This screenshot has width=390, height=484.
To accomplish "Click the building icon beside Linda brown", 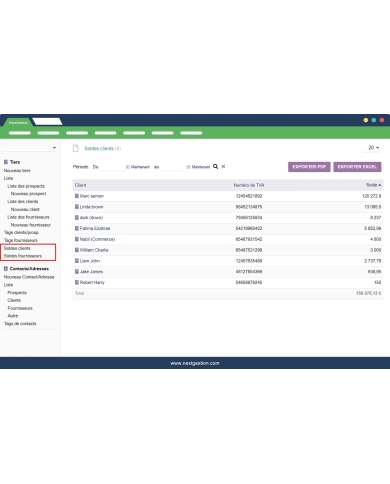I will (x=77, y=207).
